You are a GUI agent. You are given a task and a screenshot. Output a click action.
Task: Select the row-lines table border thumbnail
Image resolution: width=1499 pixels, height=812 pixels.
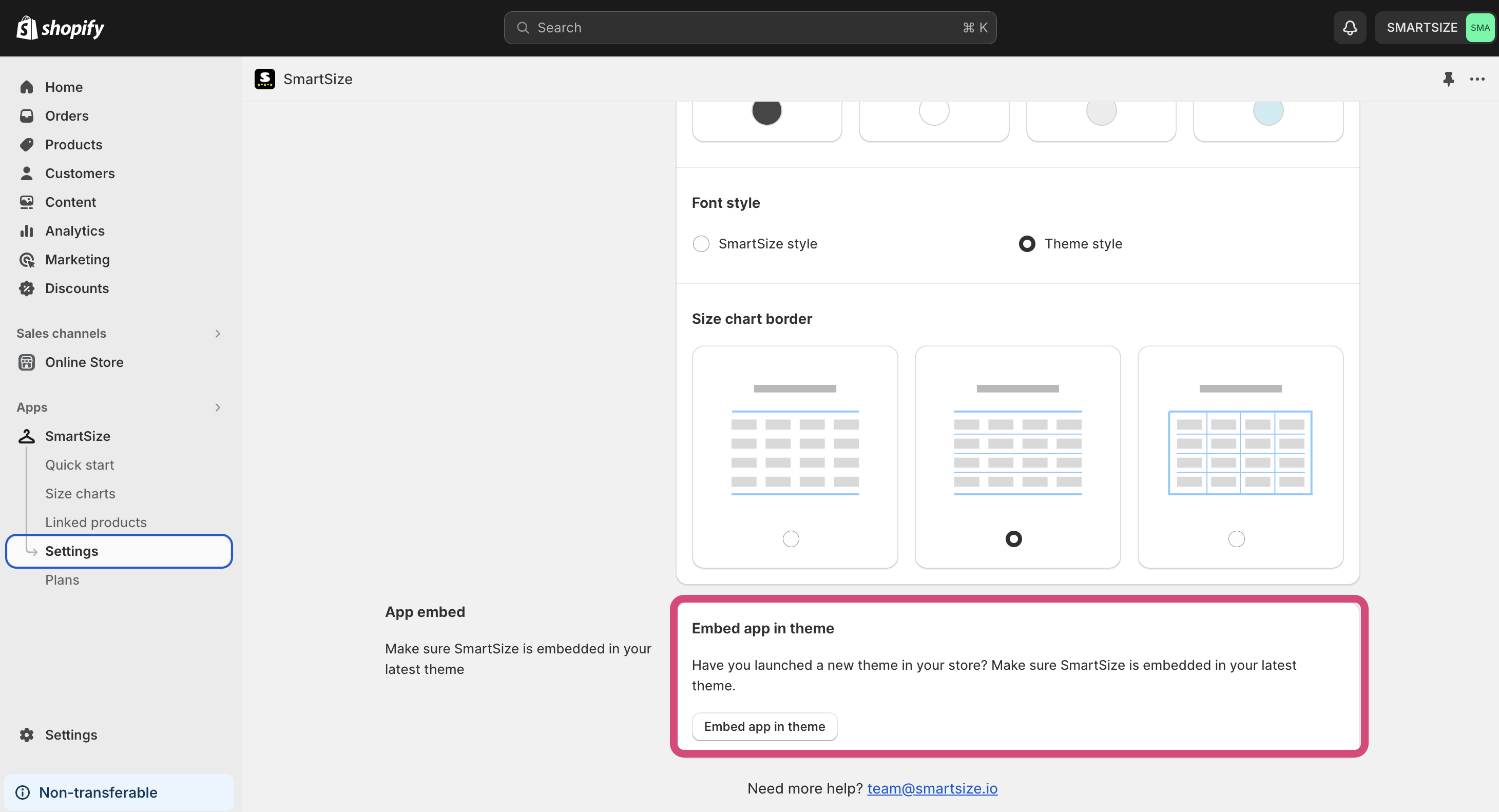tap(1018, 440)
